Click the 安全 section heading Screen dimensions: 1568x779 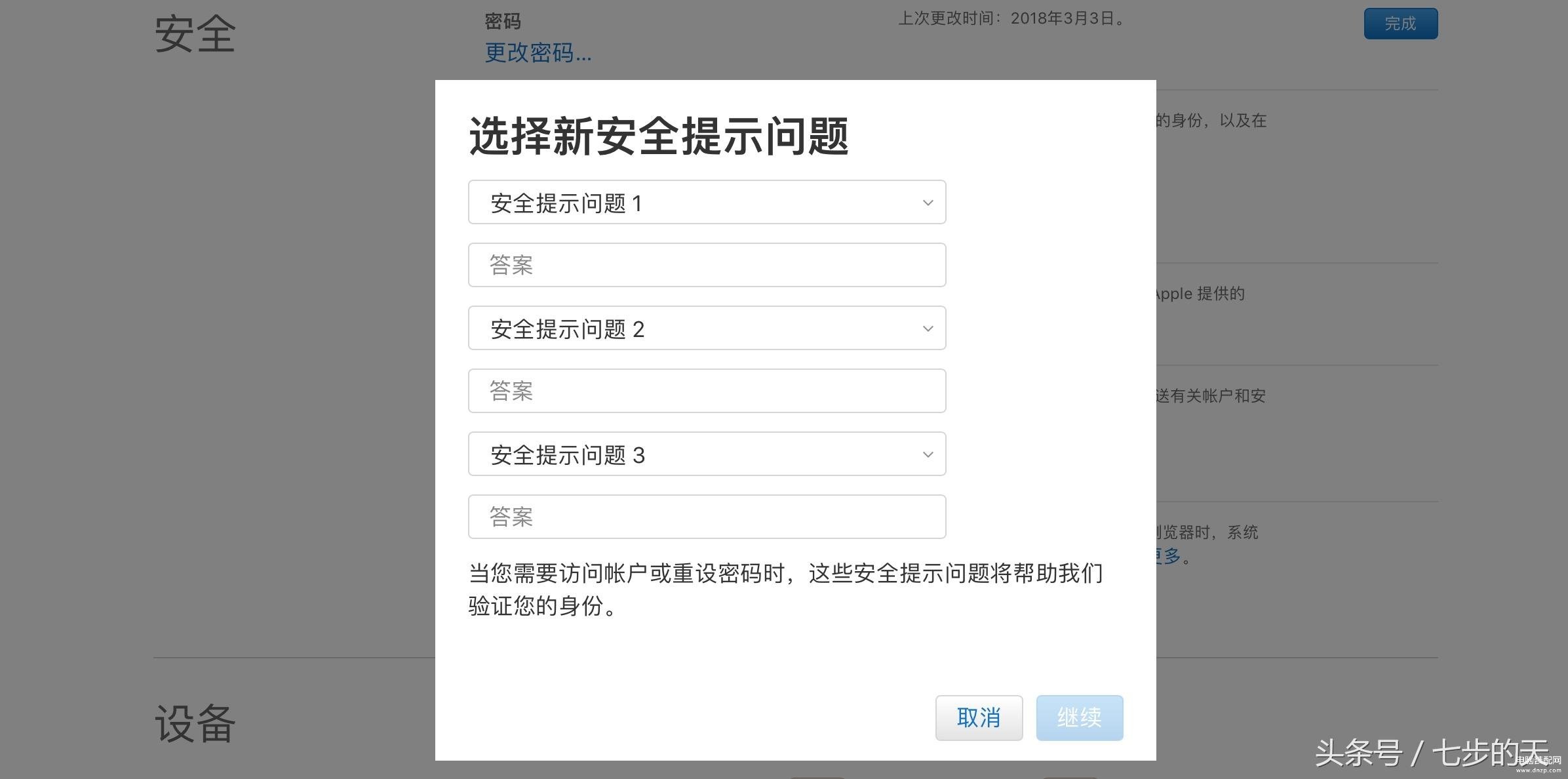tap(195, 33)
